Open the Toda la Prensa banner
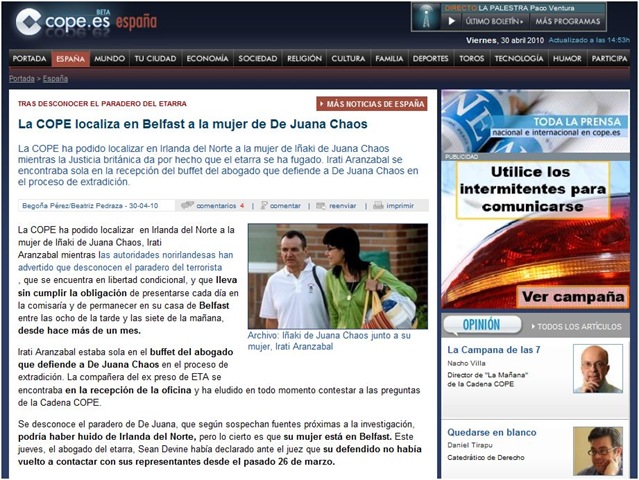 pos(535,121)
